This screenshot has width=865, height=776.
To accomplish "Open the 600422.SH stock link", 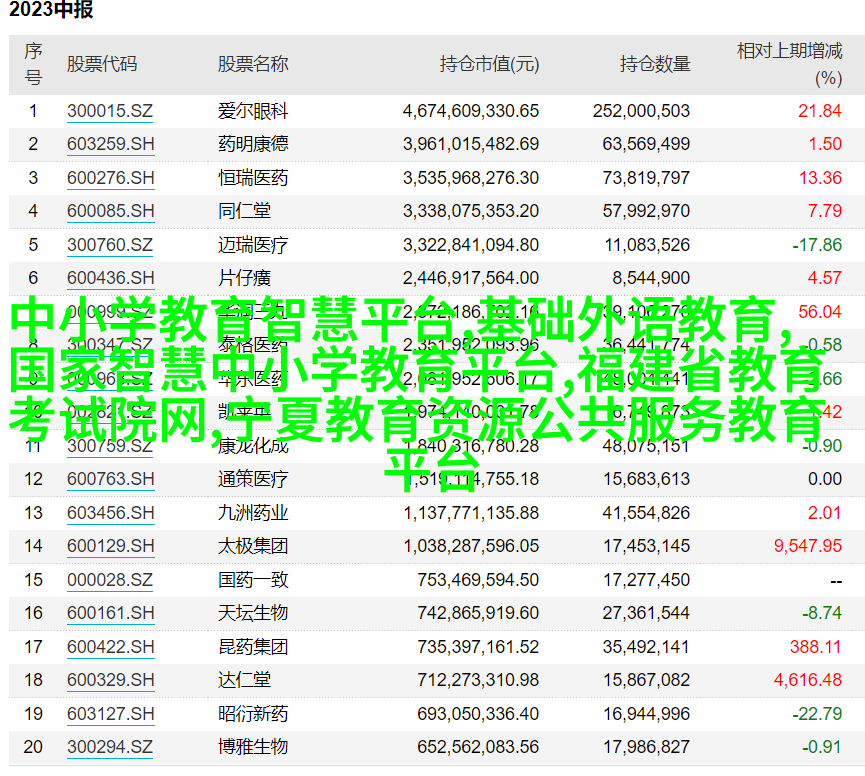I will 110,647.
